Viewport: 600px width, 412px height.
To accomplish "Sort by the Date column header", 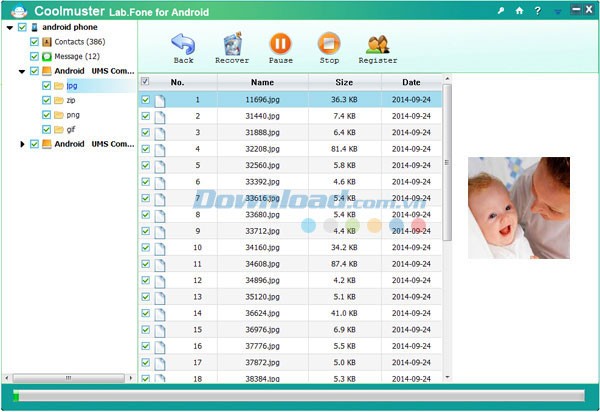I will [x=411, y=82].
